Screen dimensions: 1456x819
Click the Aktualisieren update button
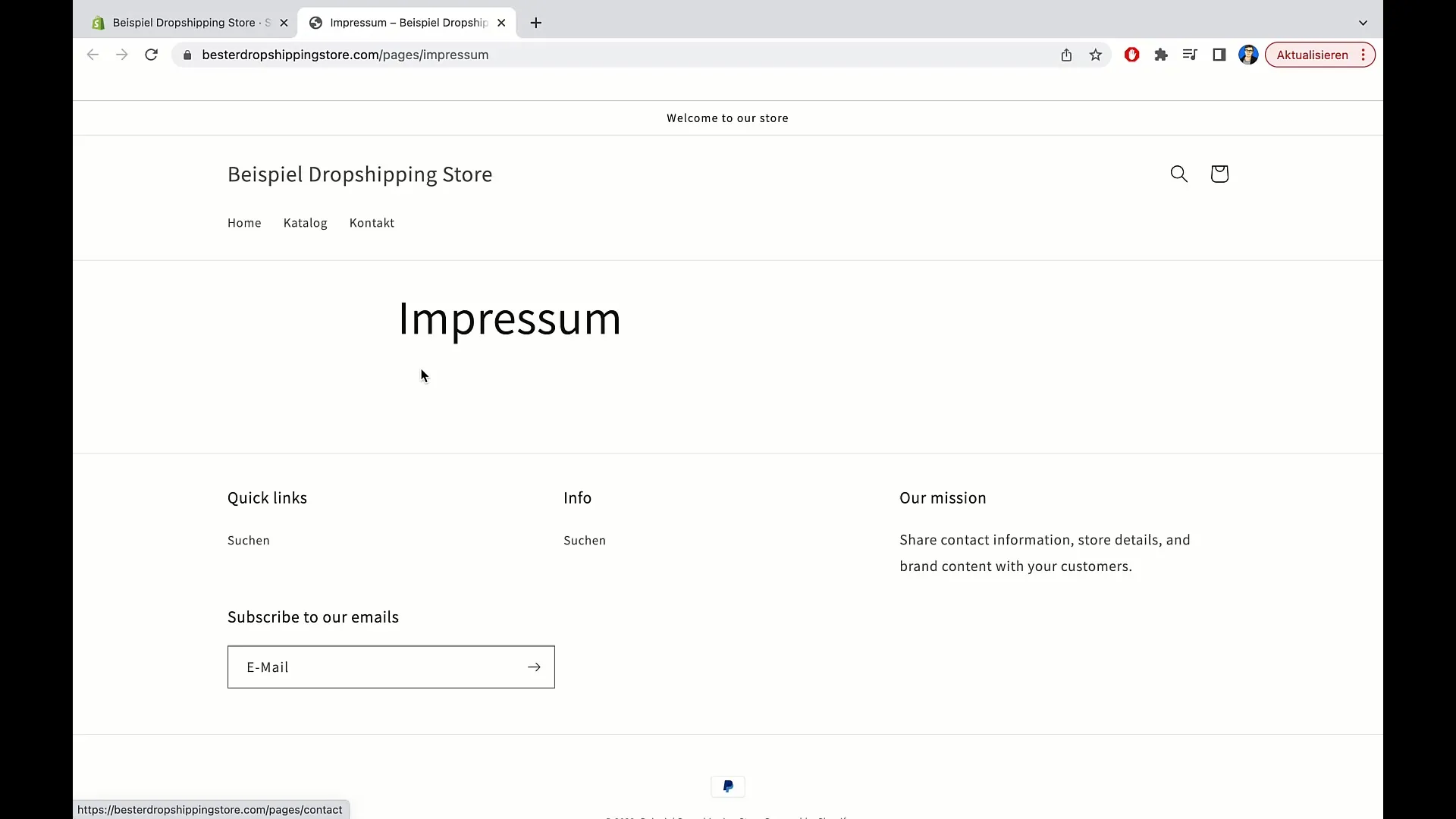1311,54
